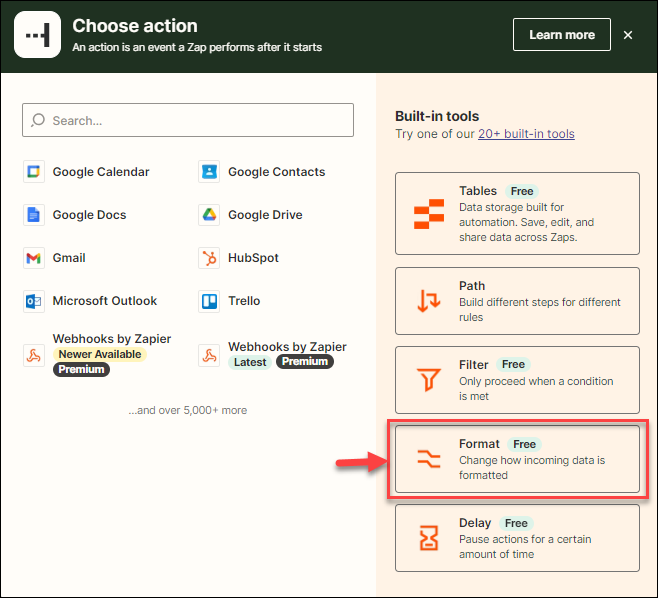Click Free badge on Filter
Screen dimensions: 658x598
click(x=513, y=364)
